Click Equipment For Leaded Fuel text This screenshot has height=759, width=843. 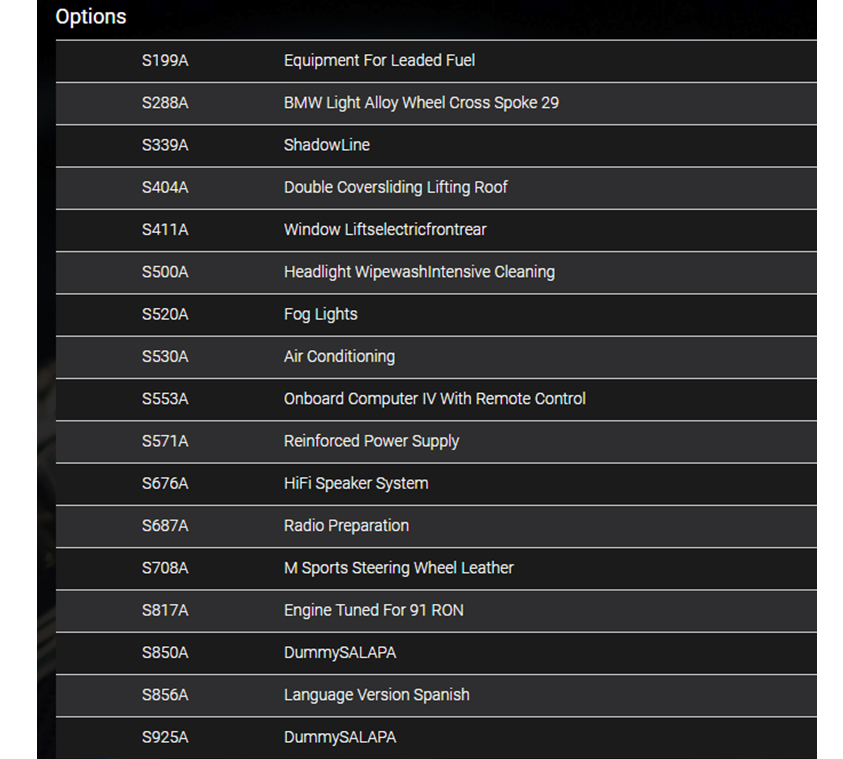379,61
